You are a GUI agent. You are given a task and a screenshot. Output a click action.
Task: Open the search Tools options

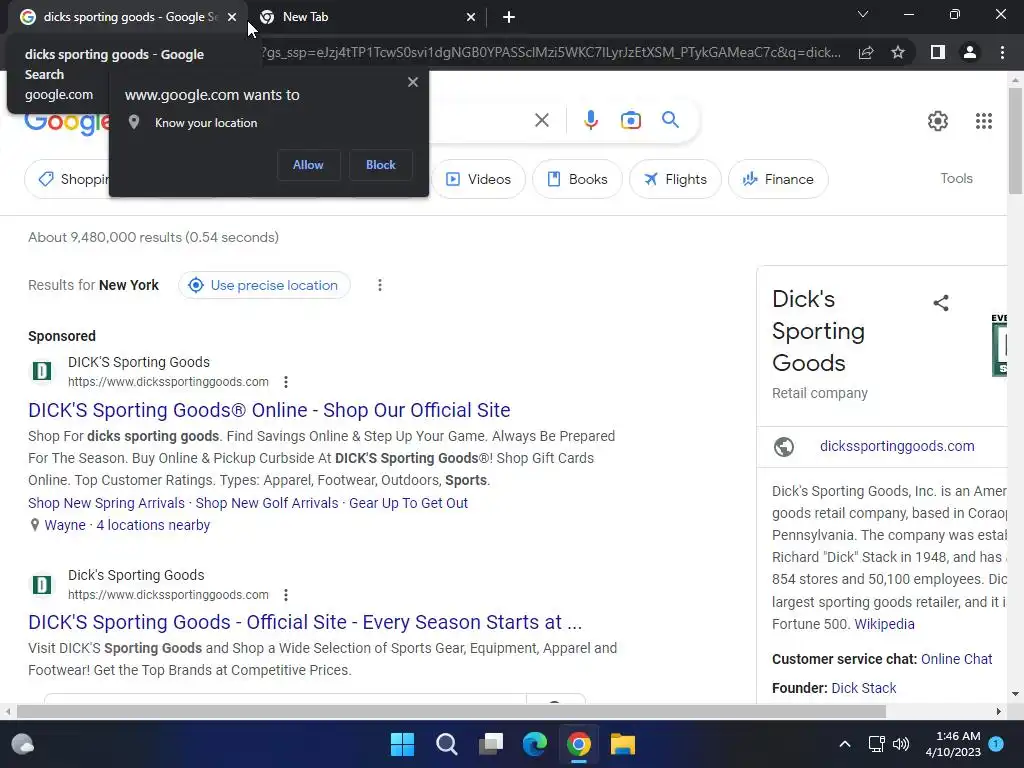(x=956, y=178)
